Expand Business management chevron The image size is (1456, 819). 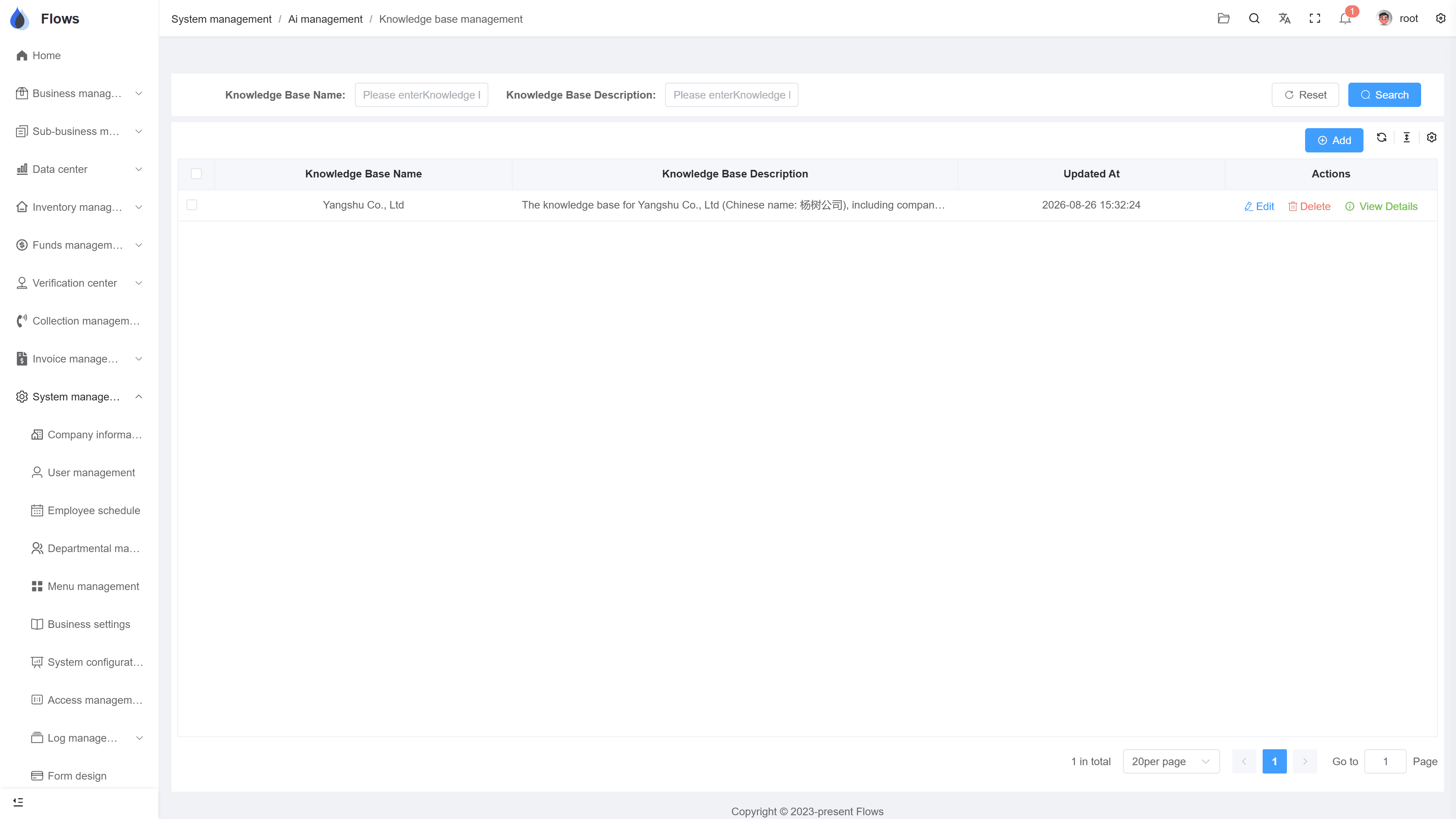[139, 93]
